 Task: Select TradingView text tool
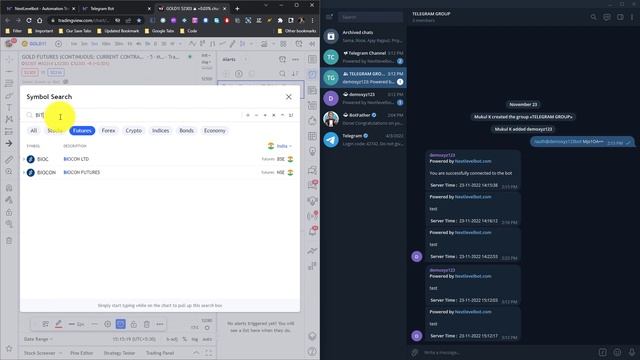coord(9,107)
